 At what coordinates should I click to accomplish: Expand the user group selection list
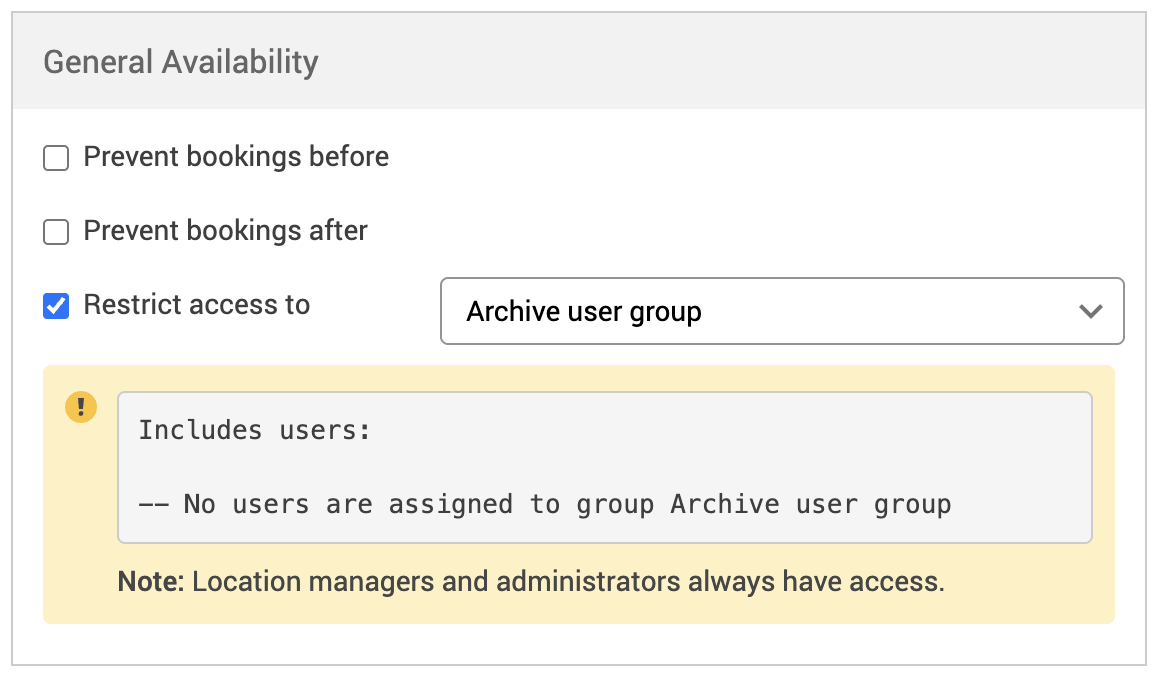point(782,311)
